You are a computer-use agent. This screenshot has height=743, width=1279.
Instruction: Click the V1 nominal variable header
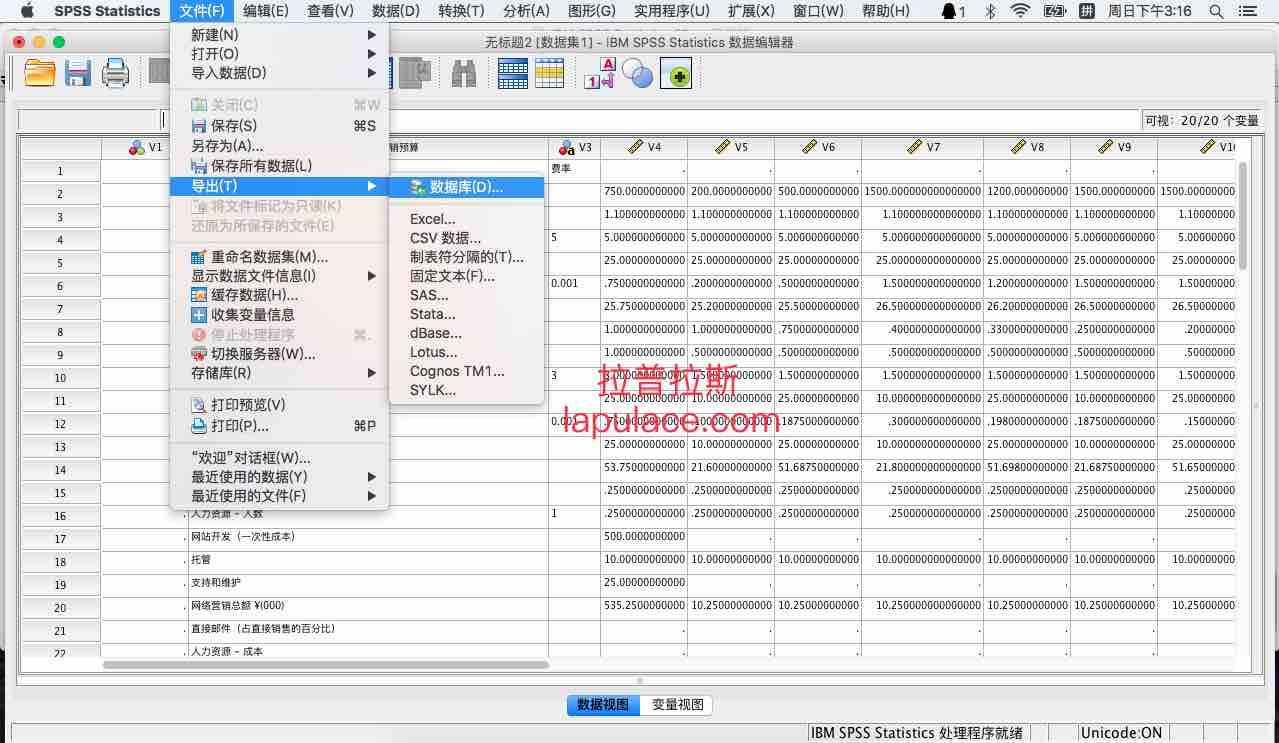[x=145, y=147]
